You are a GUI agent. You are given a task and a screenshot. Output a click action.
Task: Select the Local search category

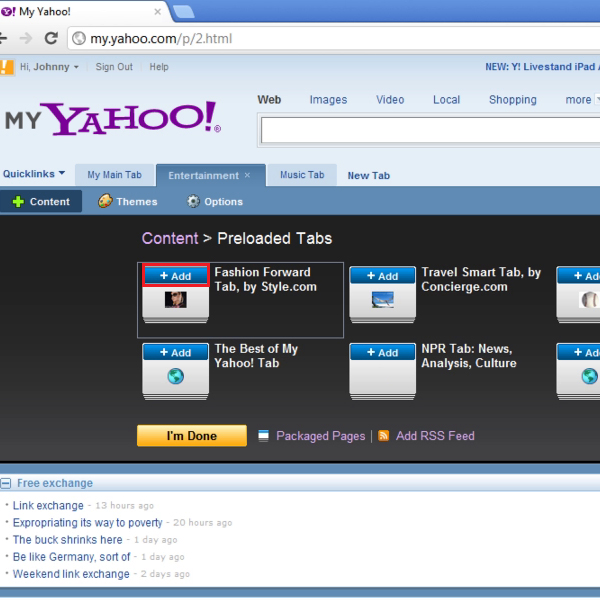[447, 100]
